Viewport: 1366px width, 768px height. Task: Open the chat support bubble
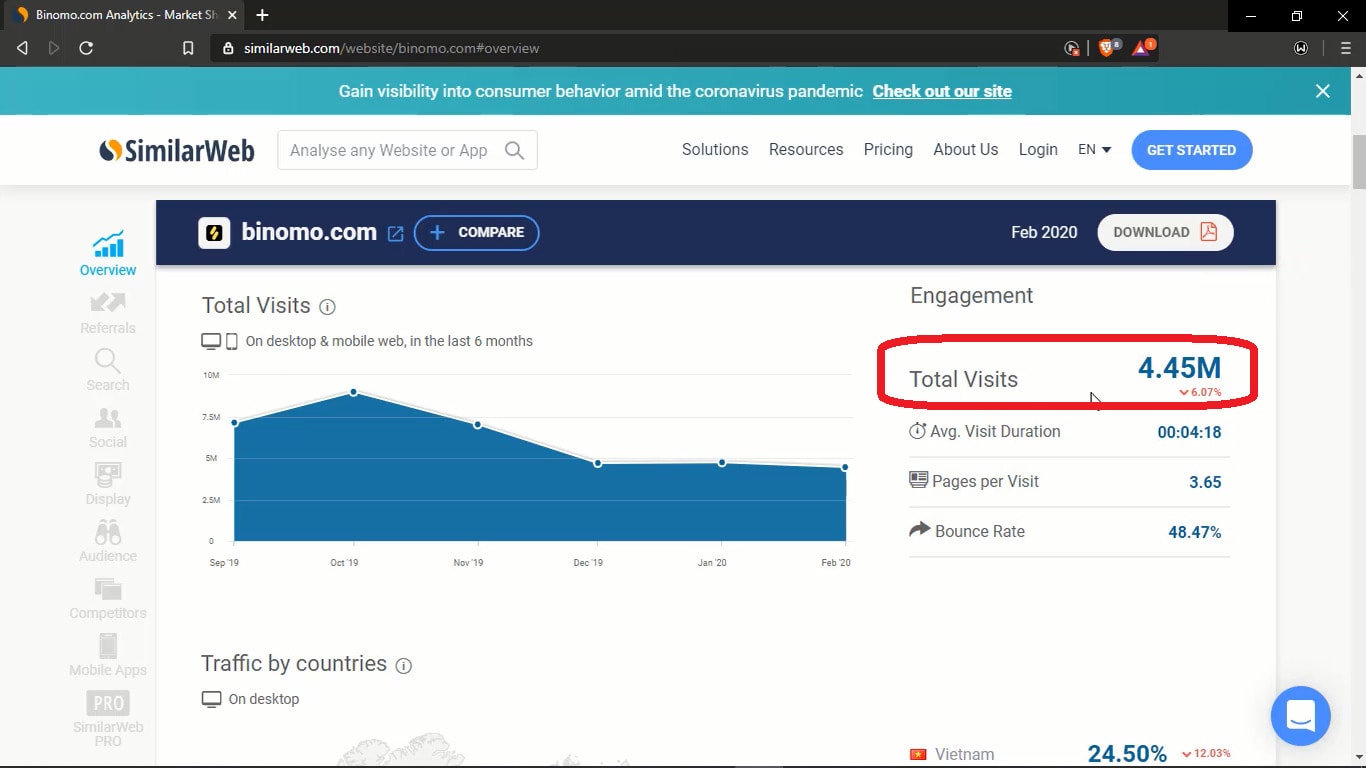[x=1300, y=716]
